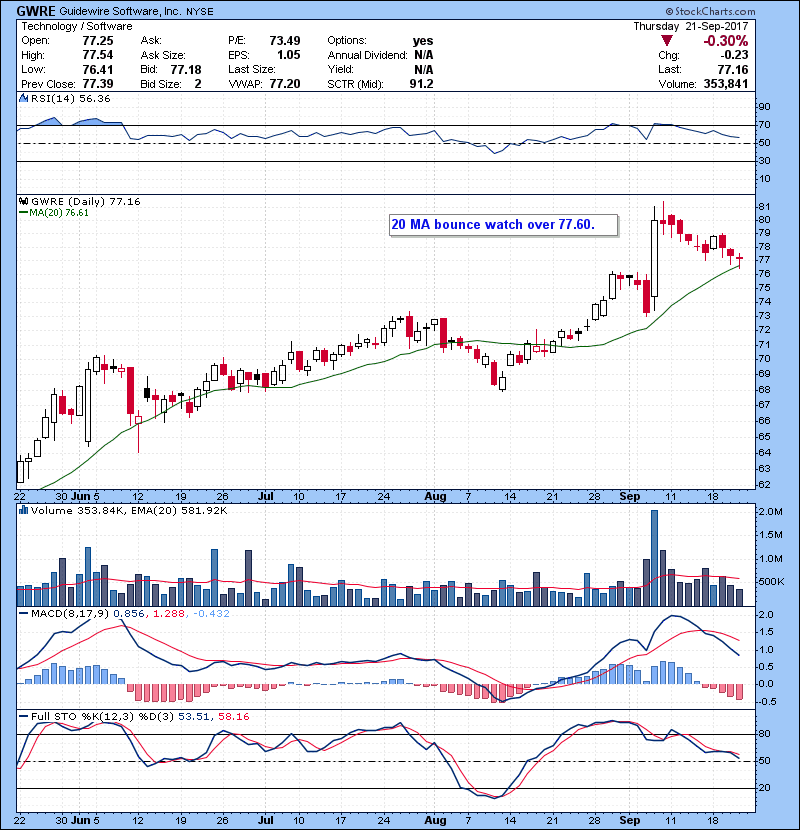Click the header Volume value 353,841
The image size is (800, 830).
point(726,84)
